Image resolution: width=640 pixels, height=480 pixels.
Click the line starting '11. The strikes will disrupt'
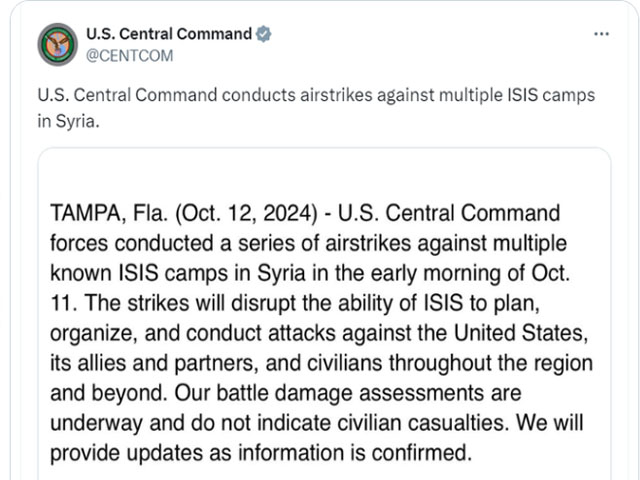295,304
